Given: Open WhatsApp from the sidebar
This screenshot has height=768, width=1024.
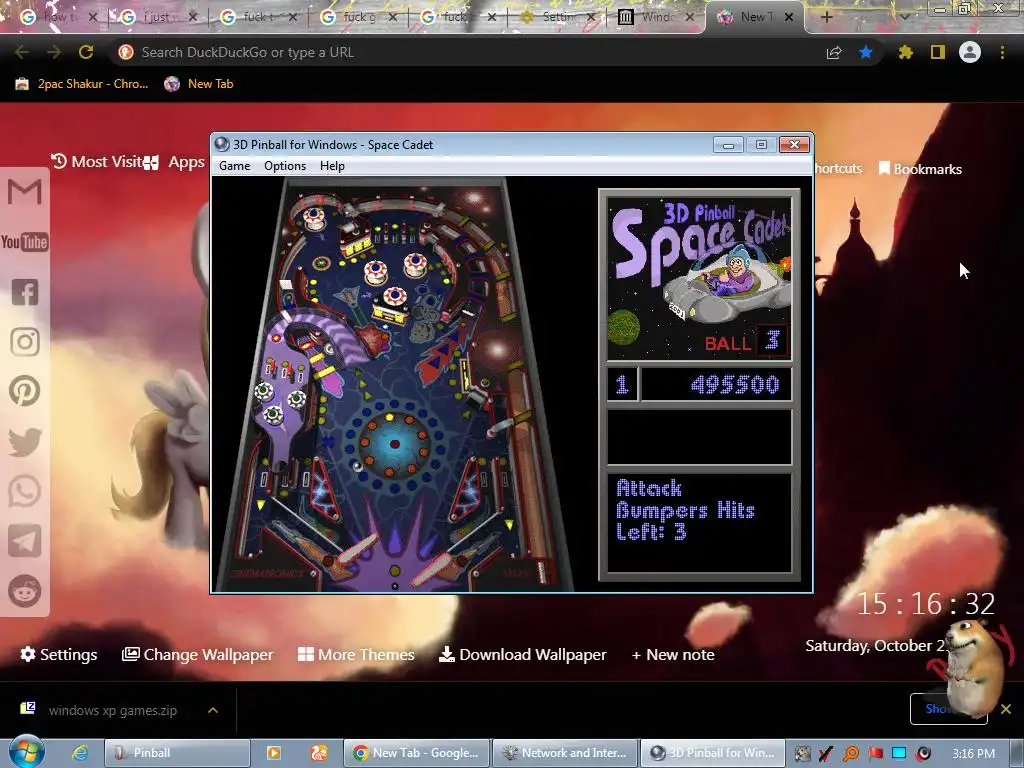Looking at the screenshot, I should (x=25, y=491).
